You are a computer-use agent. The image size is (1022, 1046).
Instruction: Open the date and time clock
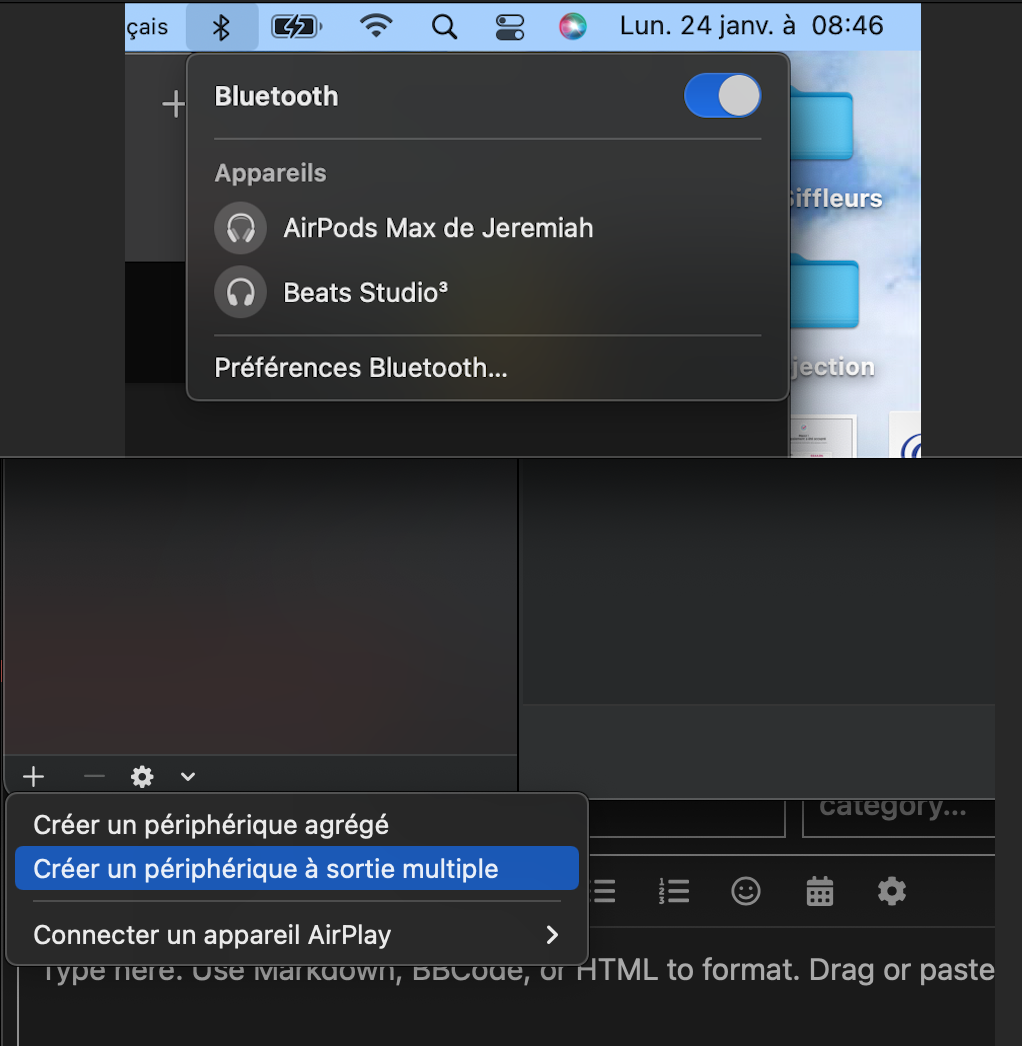pyautogui.click(x=751, y=26)
